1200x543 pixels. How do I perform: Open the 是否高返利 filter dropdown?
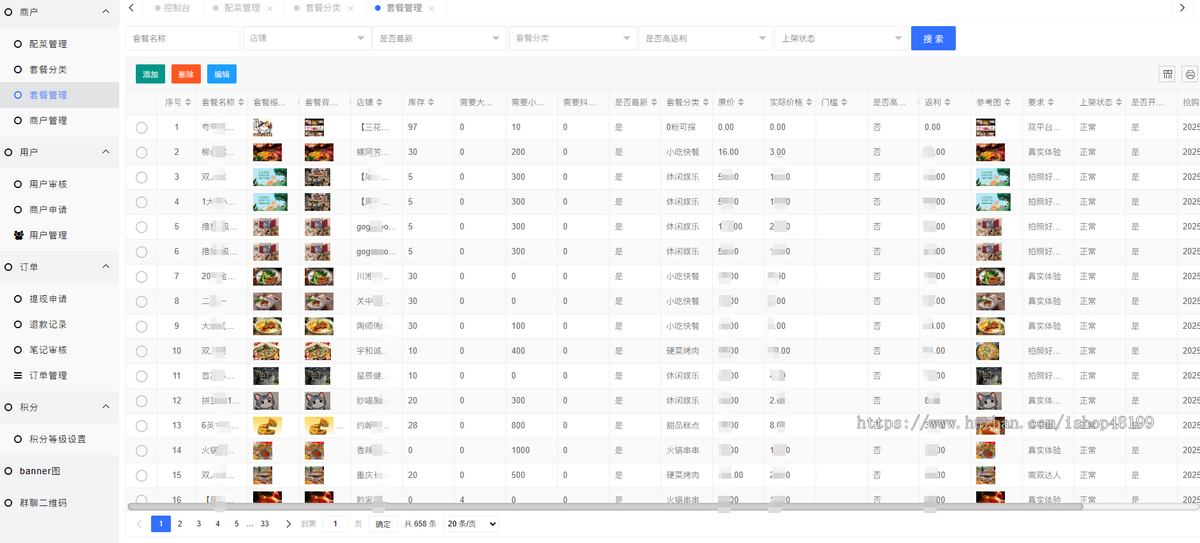point(705,38)
